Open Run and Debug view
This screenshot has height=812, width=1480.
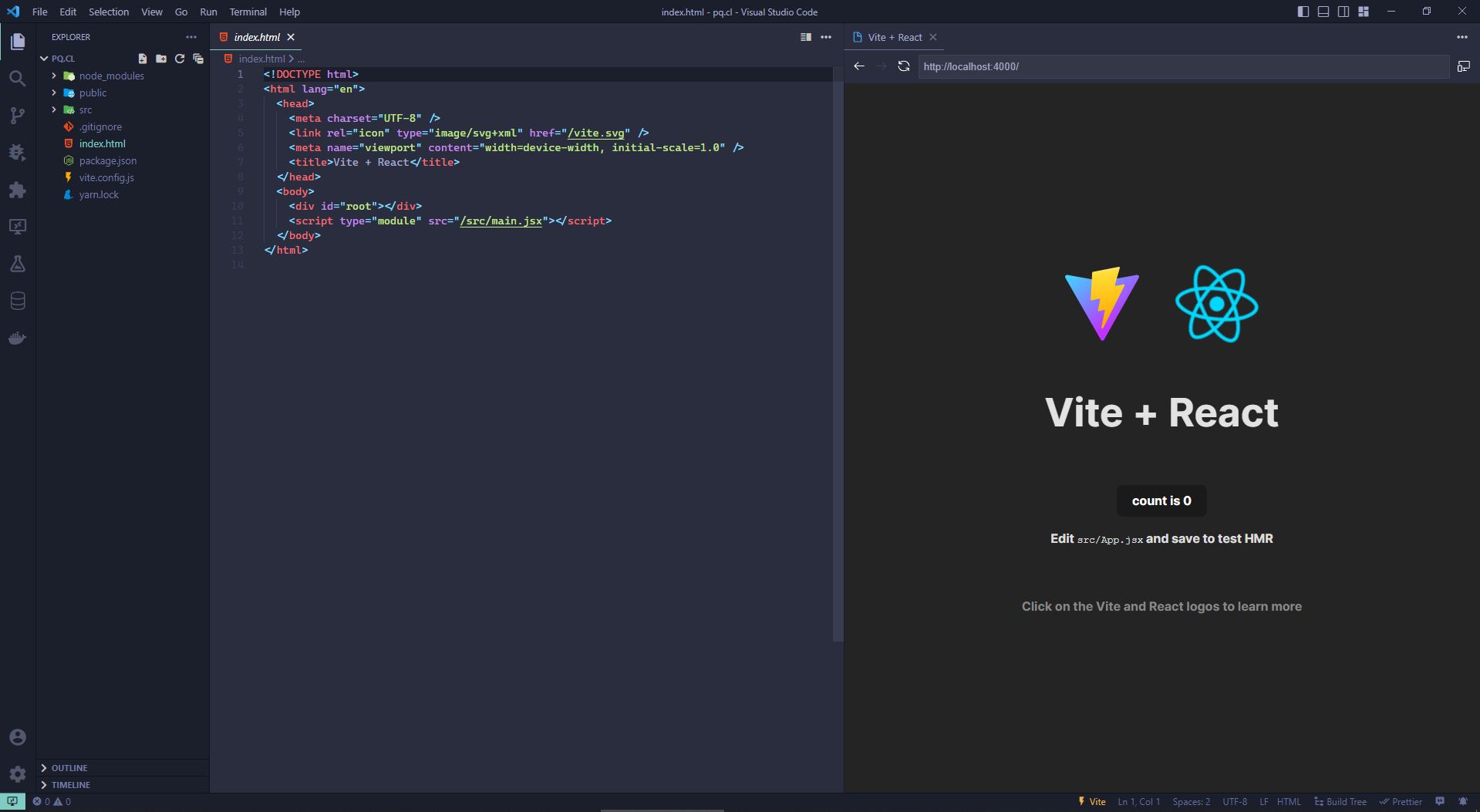[x=17, y=153]
